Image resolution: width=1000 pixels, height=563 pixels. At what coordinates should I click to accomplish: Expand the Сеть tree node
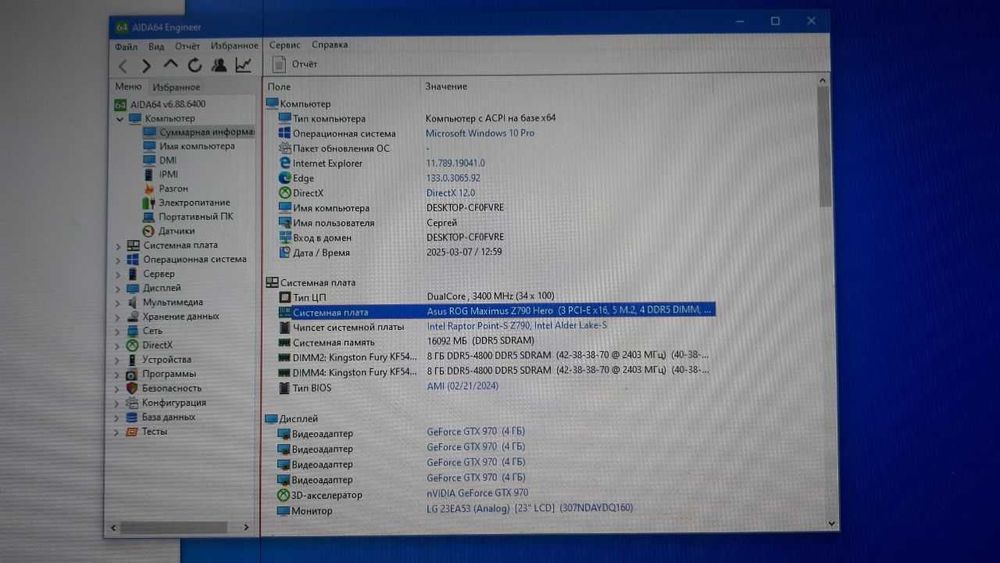pos(118,332)
